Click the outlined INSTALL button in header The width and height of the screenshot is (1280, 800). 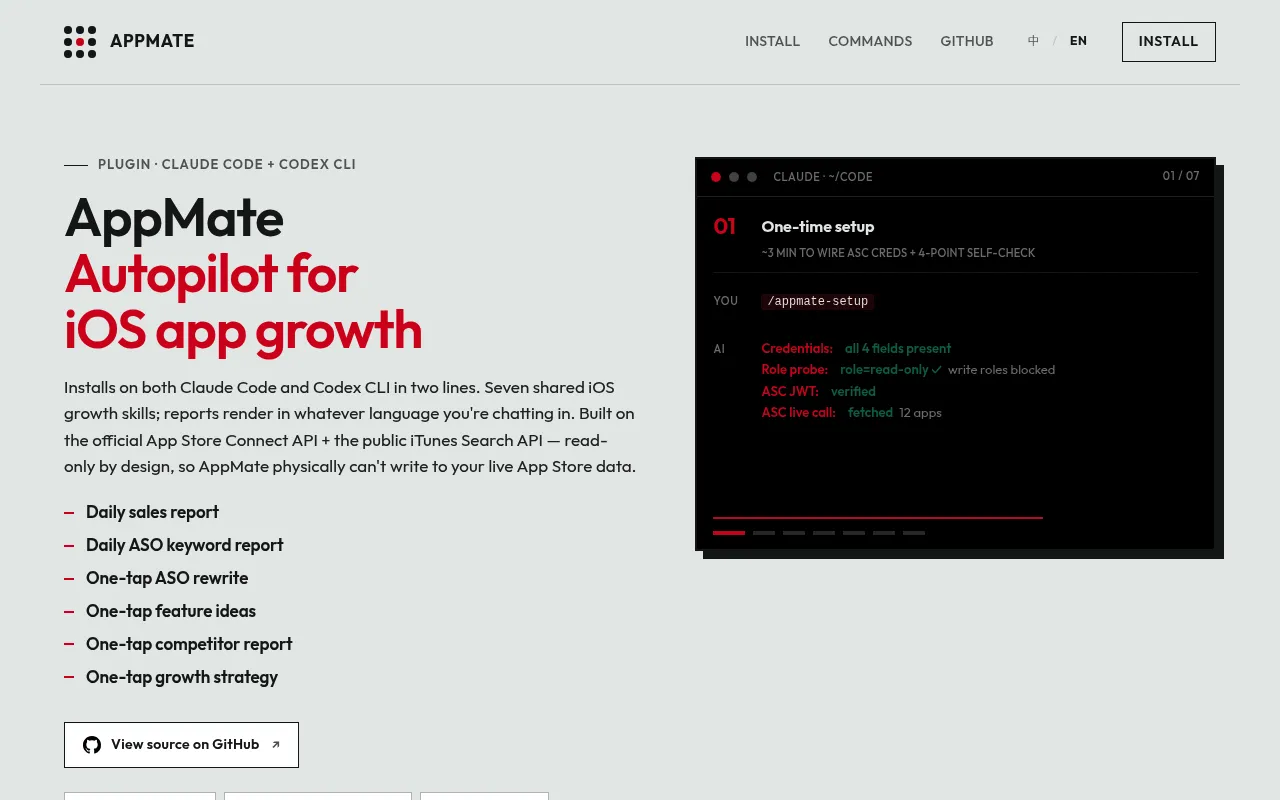pyautogui.click(x=1168, y=42)
